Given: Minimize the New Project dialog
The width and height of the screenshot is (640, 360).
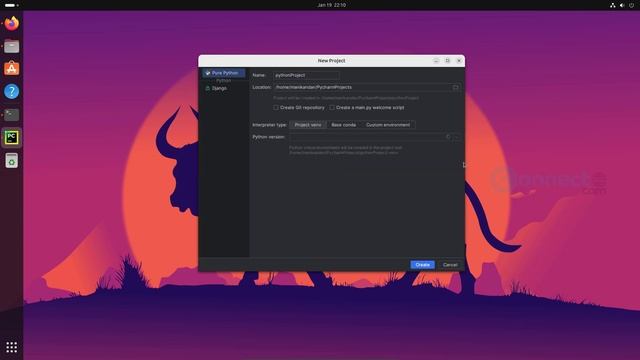Looking at the screenshot, I should (x=436, y=61).
